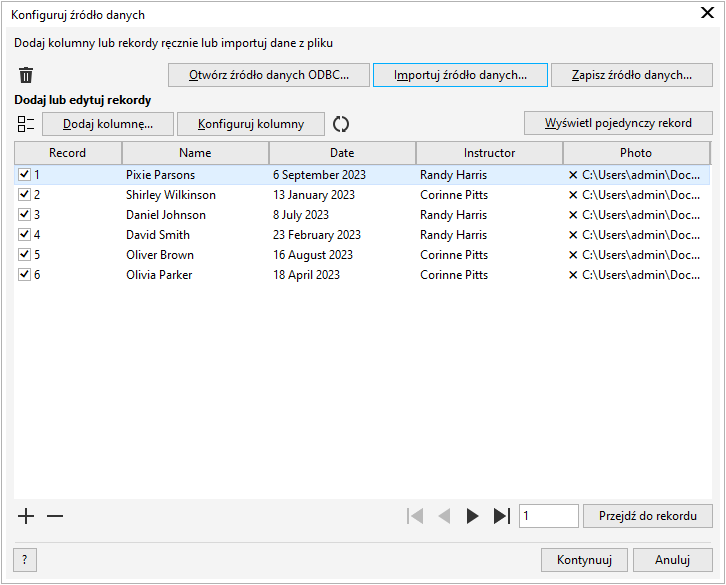The width and height of the screenshot is (726, 585).
Task: Click the Name column header
Action: (195, 153)
